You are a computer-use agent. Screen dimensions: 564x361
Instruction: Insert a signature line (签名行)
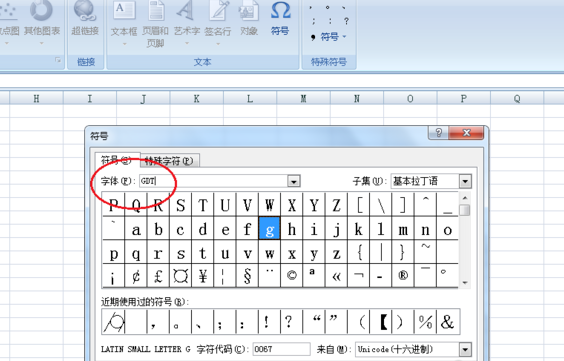pyautogui.click(x=218, y=22)
